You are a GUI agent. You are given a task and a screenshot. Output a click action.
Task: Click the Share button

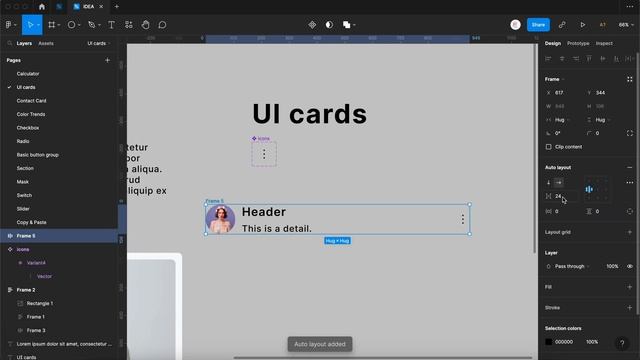click(x=538, y=25)
